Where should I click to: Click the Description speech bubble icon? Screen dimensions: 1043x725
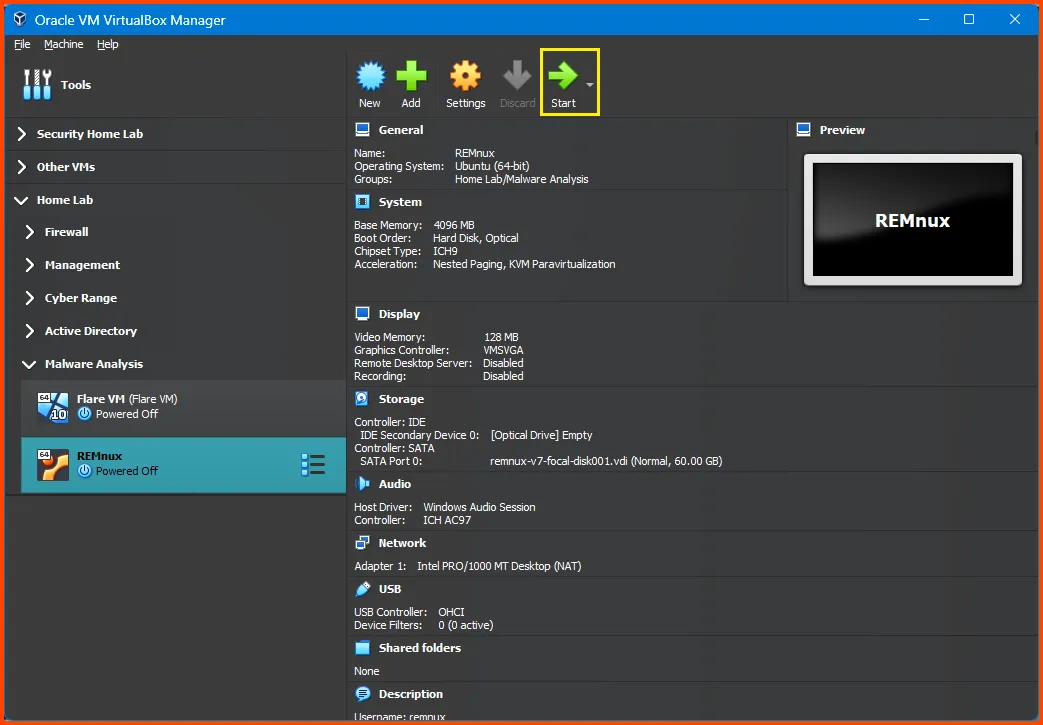click(363, 694)
